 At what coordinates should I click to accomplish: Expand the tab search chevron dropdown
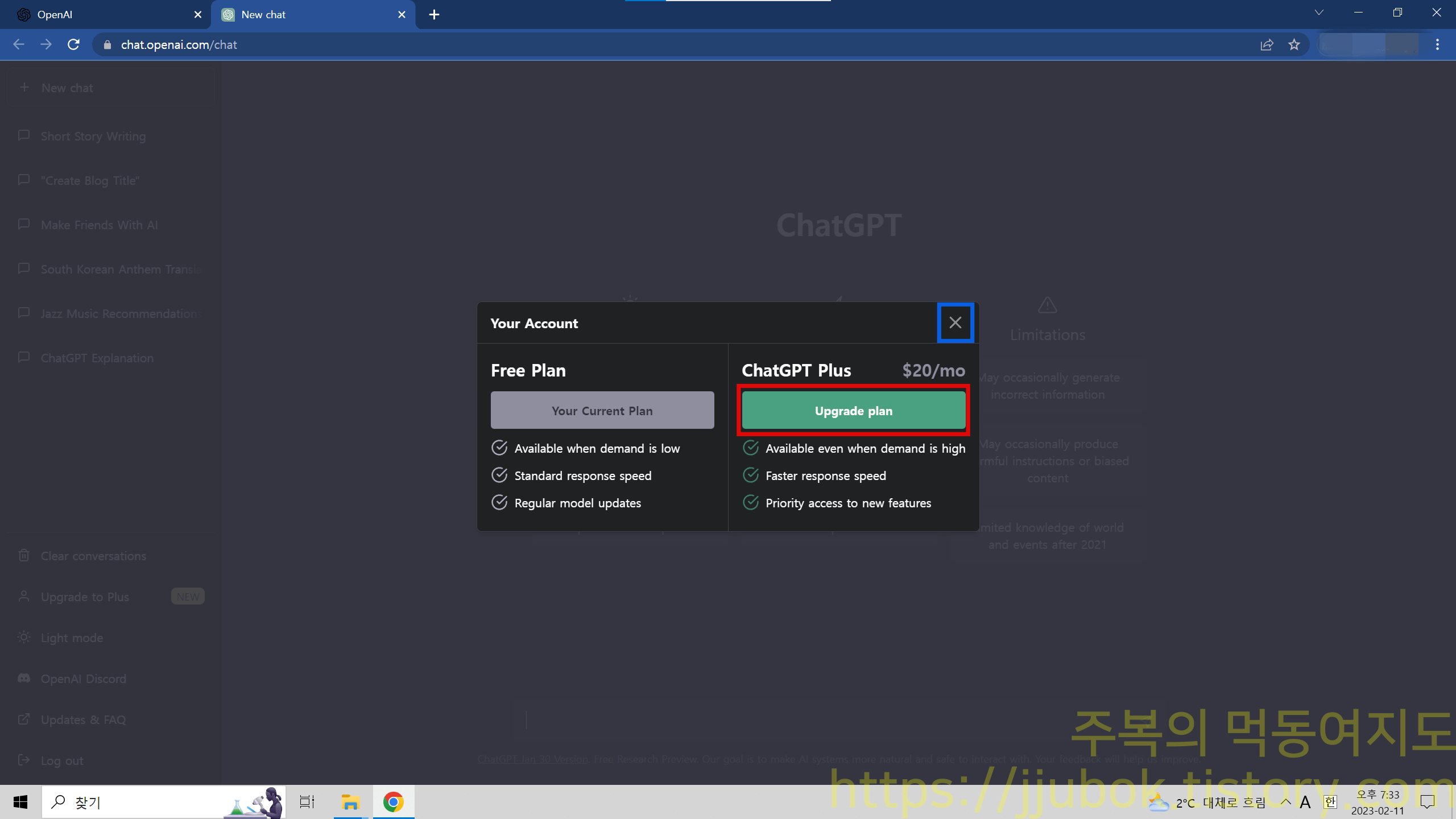coord(1319,13)
